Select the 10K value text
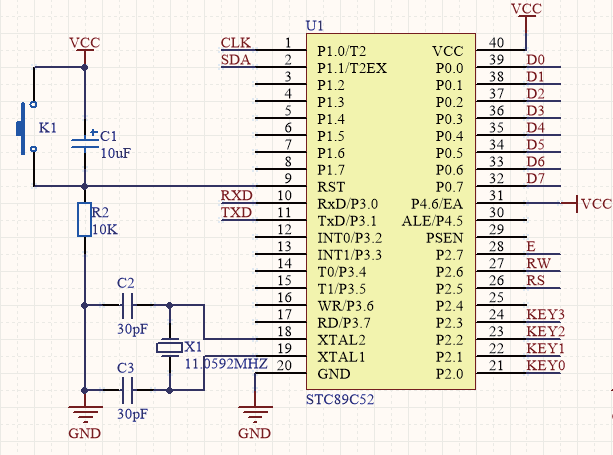613x455 pixels. [x=105, y=229]
